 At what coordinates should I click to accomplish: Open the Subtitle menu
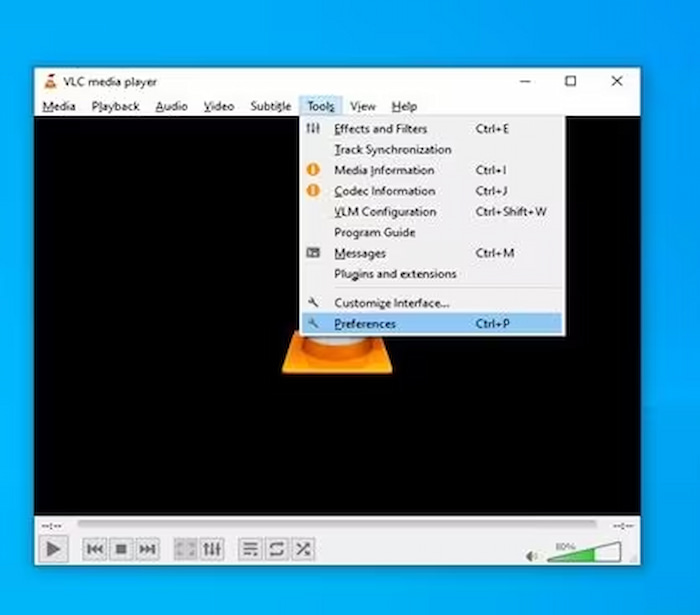[271, 106]
